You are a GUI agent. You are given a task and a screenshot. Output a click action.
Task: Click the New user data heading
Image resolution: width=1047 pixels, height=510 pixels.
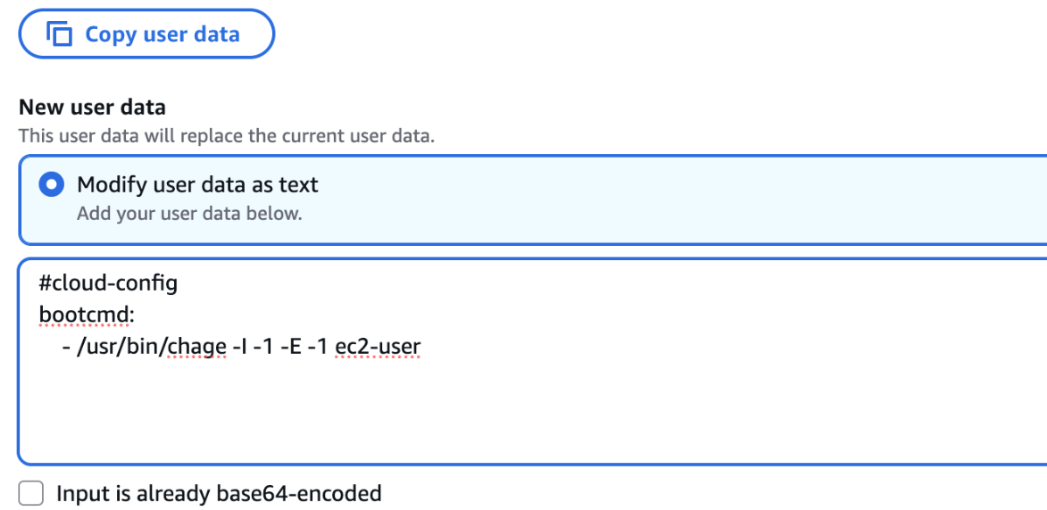92,107
